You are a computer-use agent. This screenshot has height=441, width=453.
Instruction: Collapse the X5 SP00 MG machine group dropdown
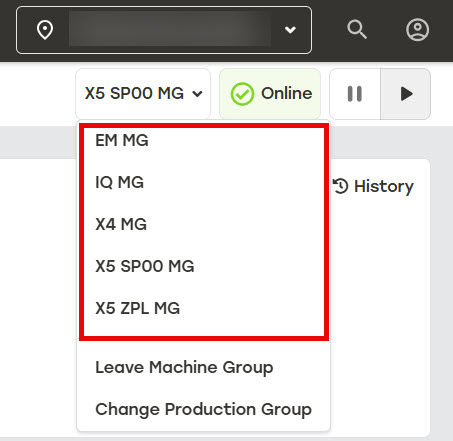coord(143,94)
